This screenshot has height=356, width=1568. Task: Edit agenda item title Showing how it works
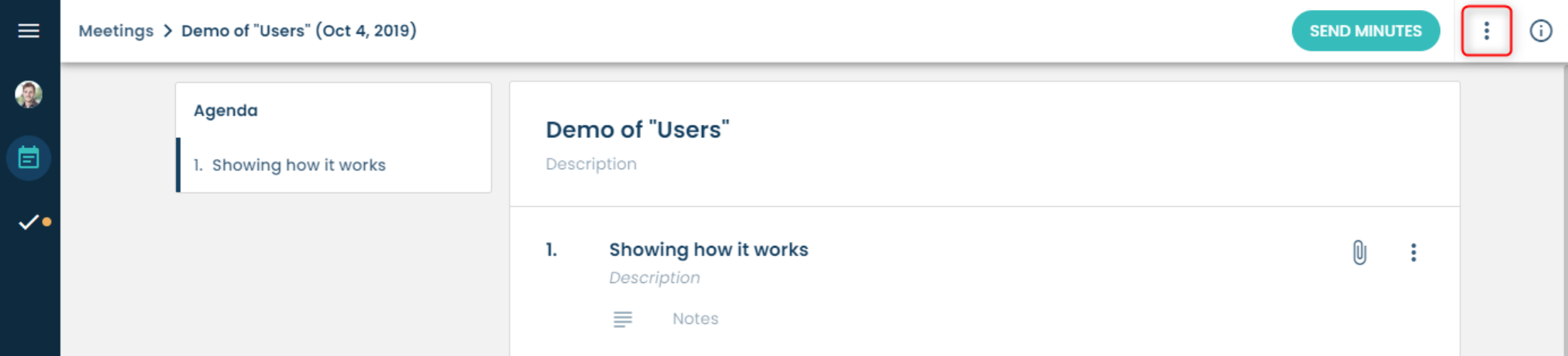[x=708, y=250]
